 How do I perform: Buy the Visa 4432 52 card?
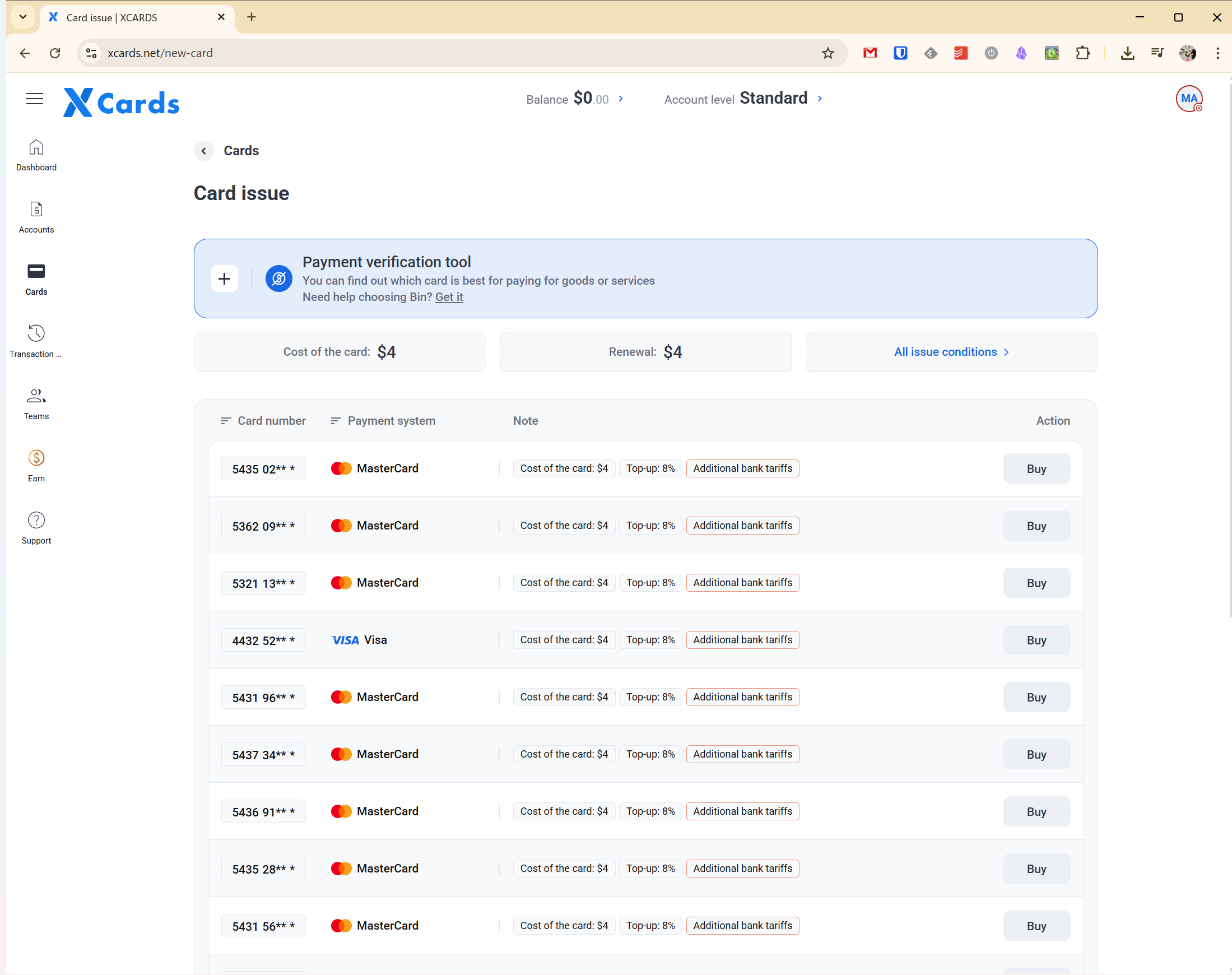(1036, 640)
